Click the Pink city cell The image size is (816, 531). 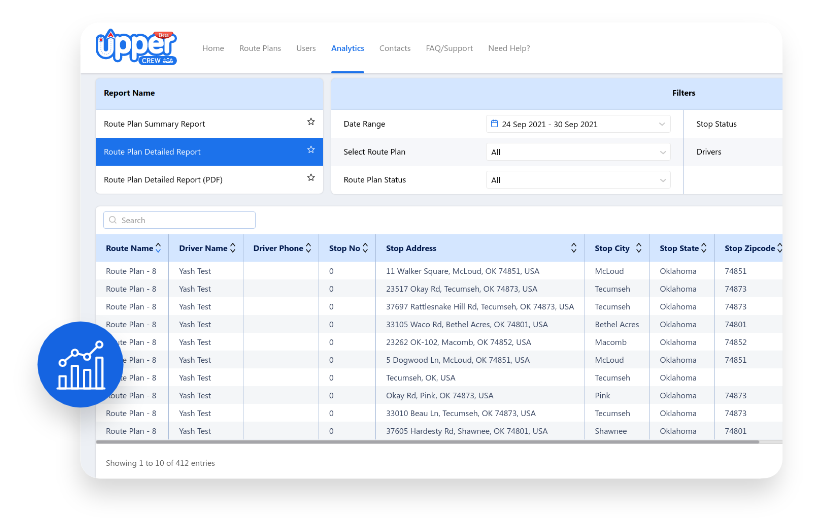pyautogui.click(x=603, y=395)
